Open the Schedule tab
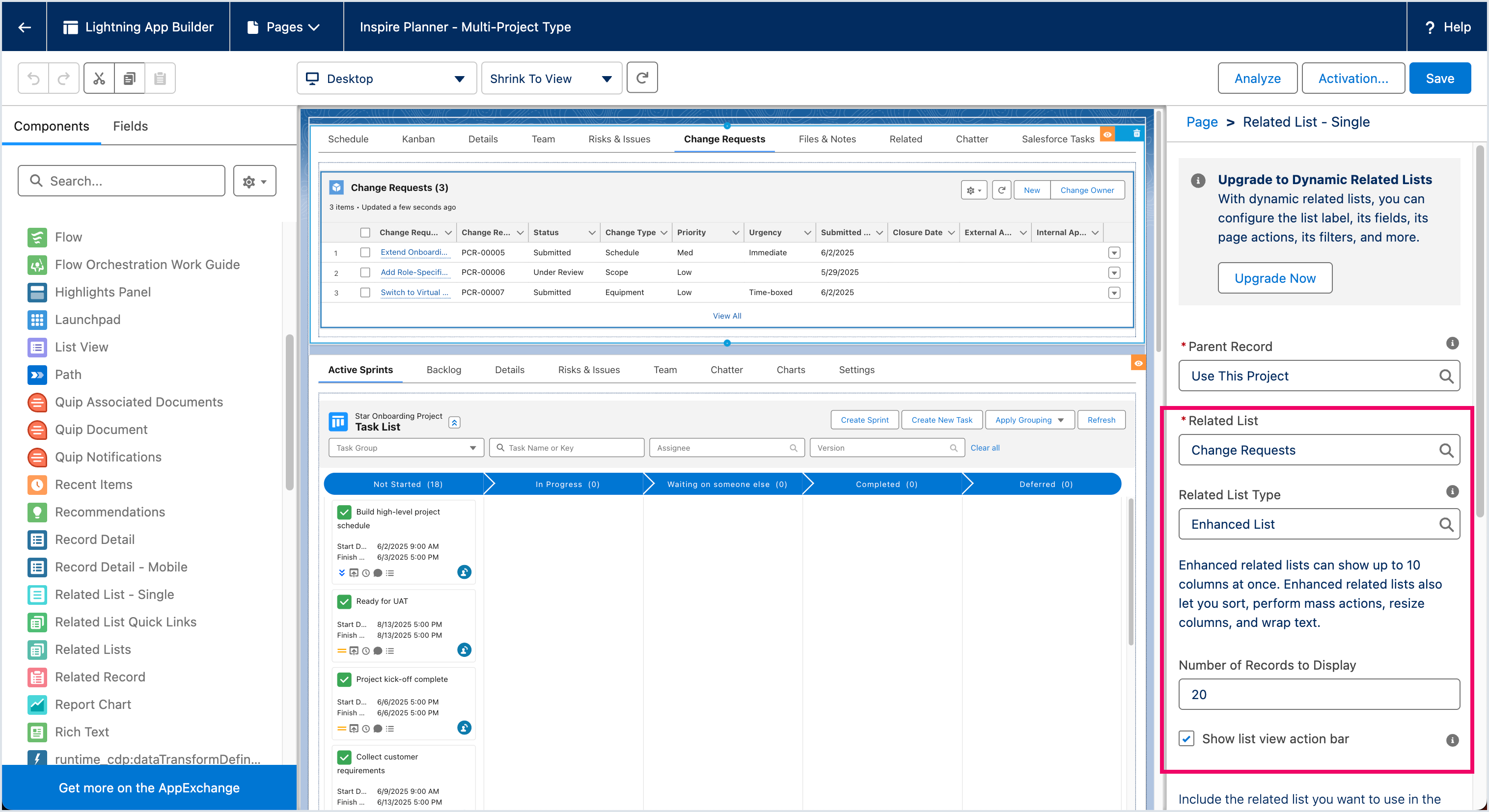1489x812 pixels. point(348,139)
